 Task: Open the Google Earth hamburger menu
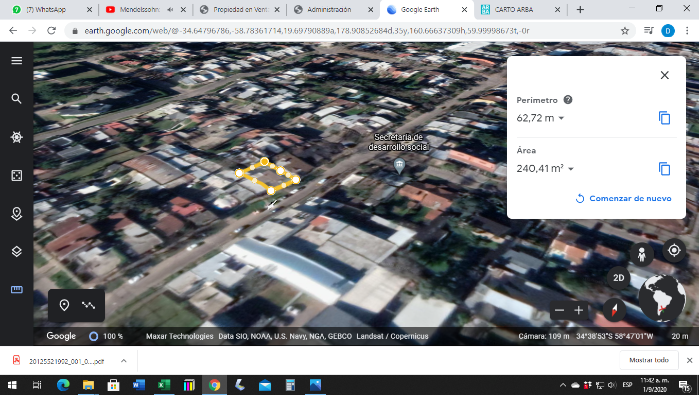tap(16, 60)
